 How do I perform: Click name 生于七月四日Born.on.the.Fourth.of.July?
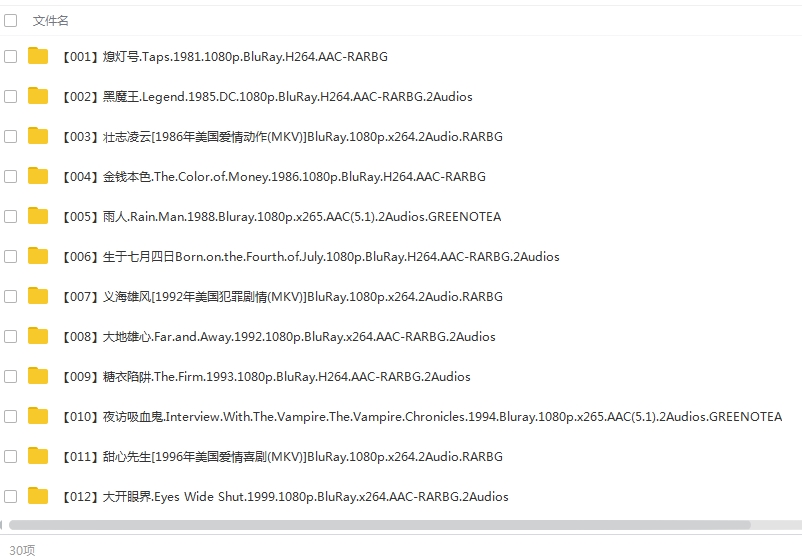point(311,256)
